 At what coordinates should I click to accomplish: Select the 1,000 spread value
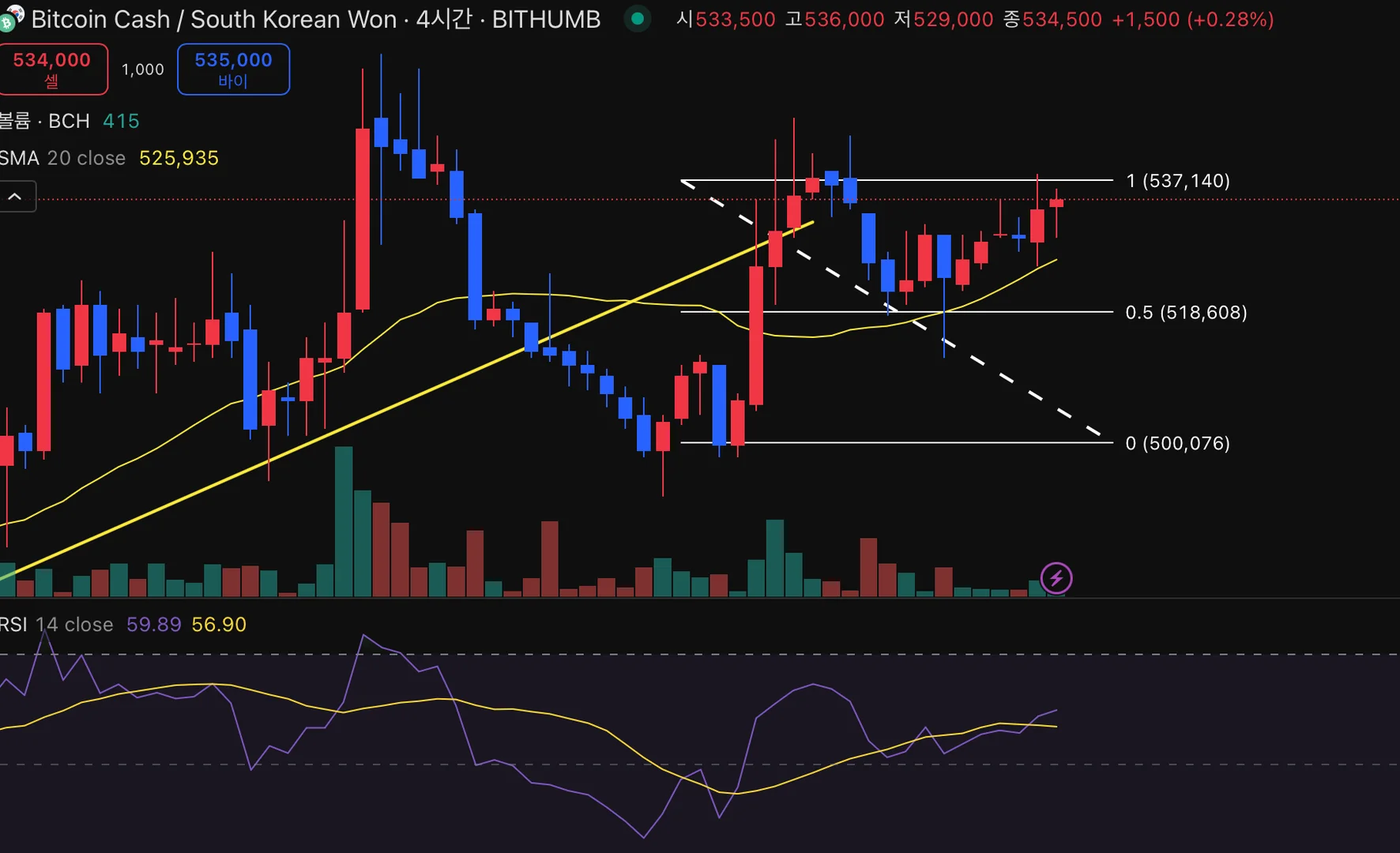click(x=143, y=70)
